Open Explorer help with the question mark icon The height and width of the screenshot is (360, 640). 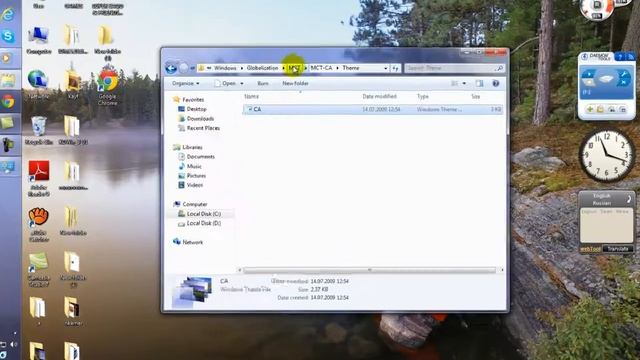point(496,83)
